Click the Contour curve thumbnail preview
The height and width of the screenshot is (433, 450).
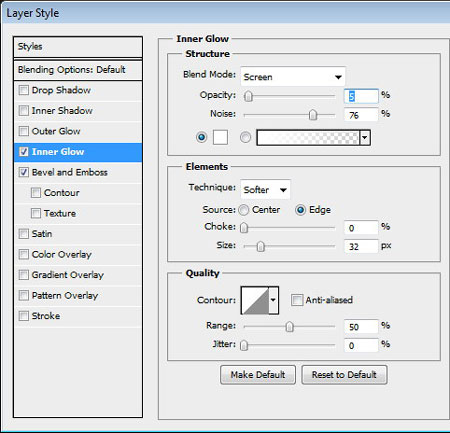point(255,300)
